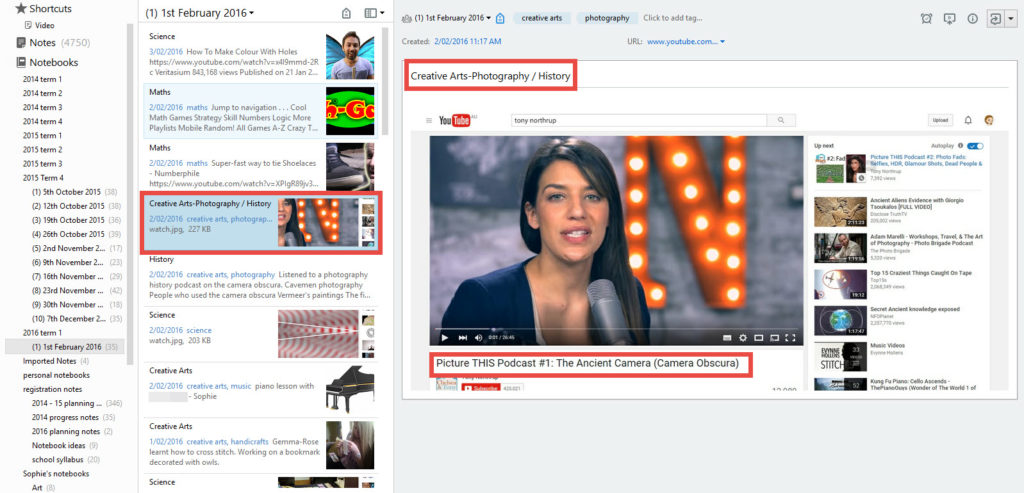This screenshot has width=1024, height=493.
Task: Click the share note icon
Action: tap(995, 18)
